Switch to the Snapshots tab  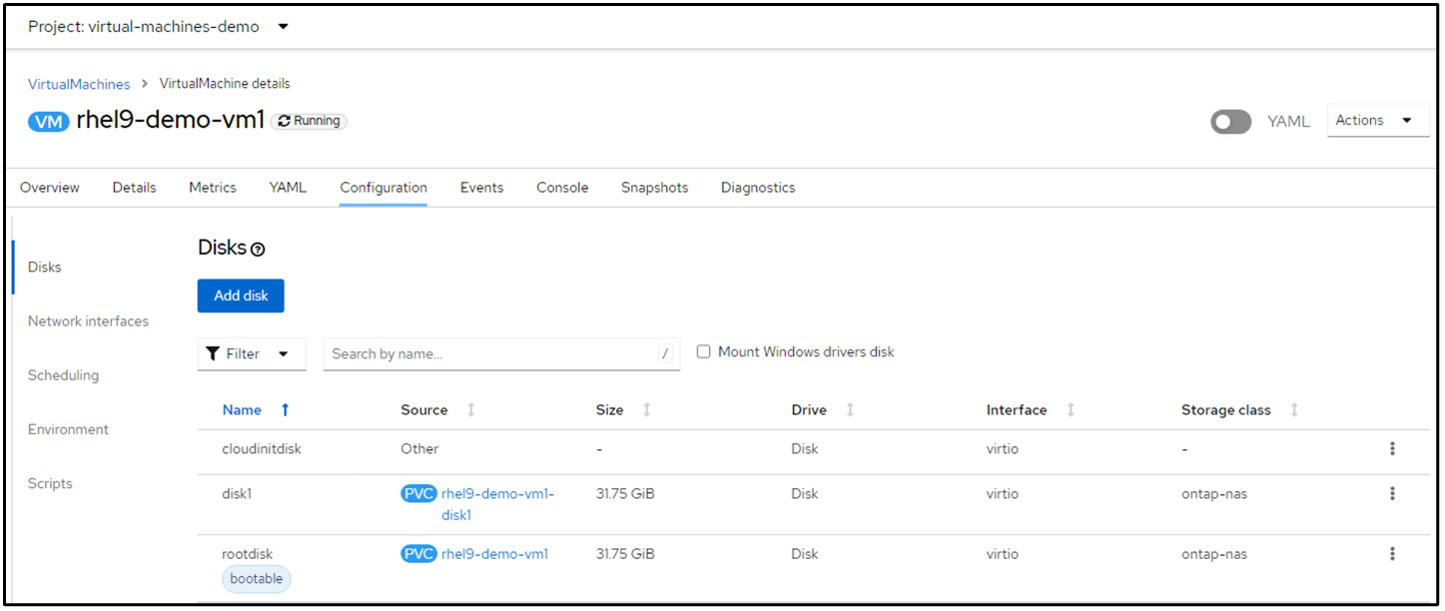654,188
